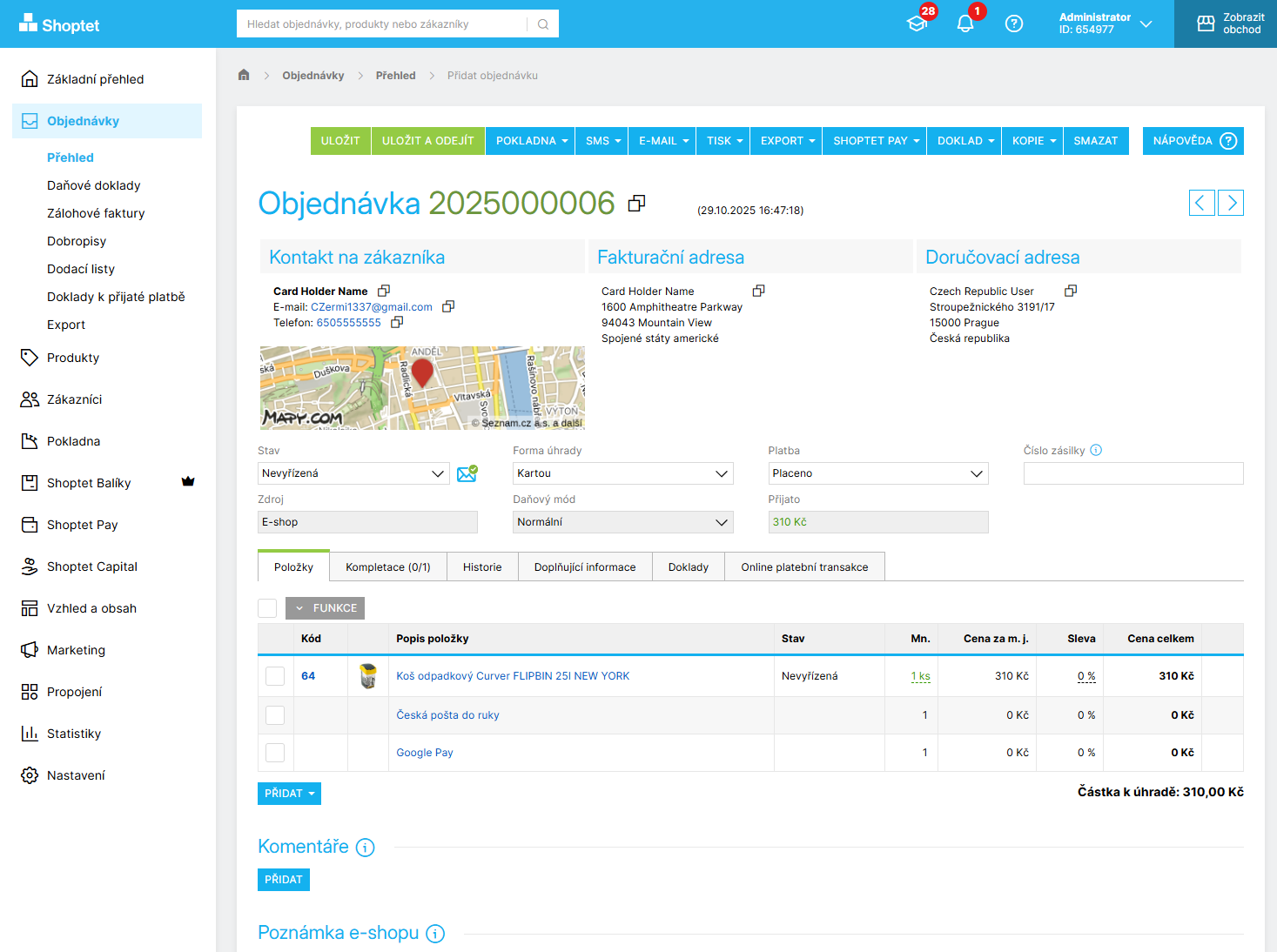The width and height of the screenshot is (1277, 952).
Task: Copy order number using the copy icon
Action: tap(636, 203)
